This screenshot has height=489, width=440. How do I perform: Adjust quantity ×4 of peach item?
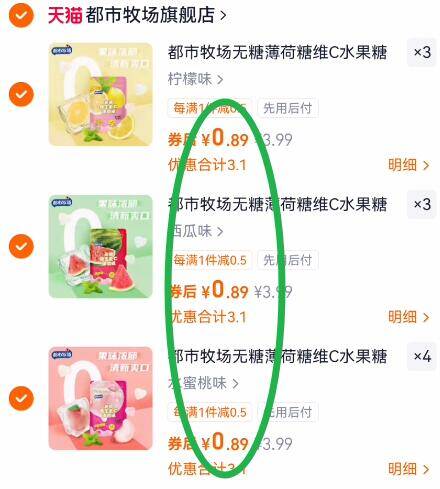coord(422,356)
